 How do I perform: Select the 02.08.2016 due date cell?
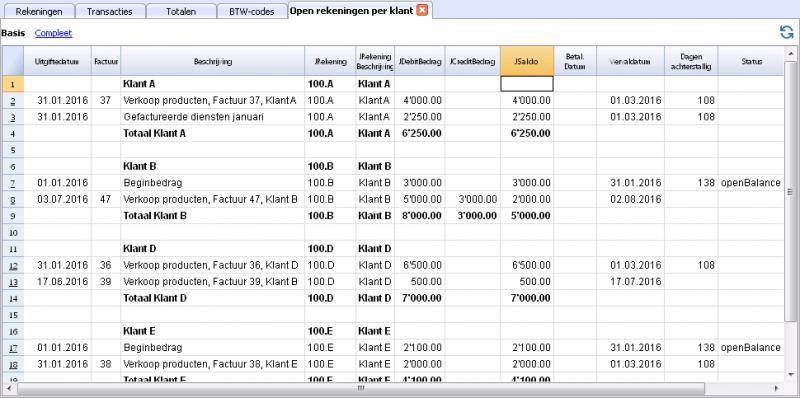tap(631, 200)
